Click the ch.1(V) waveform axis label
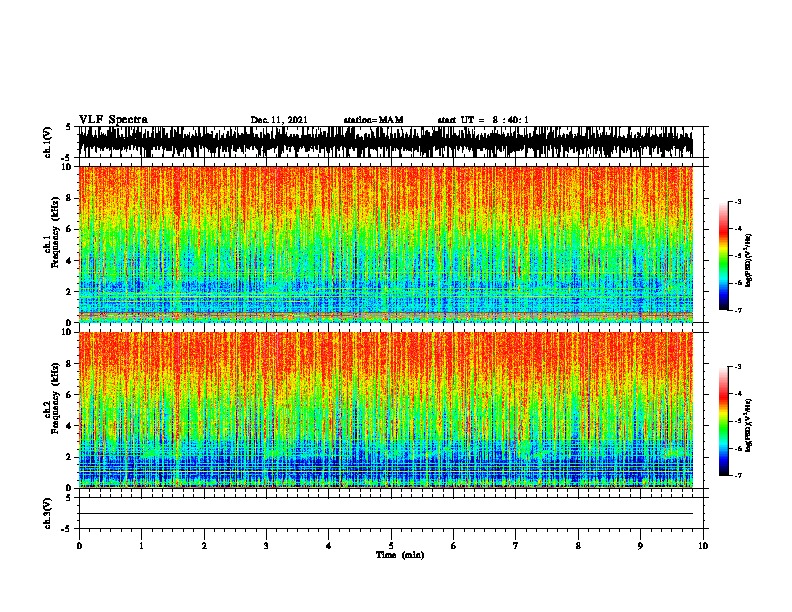792x612 pixels. pyautogui.click(x=48, y=142)
